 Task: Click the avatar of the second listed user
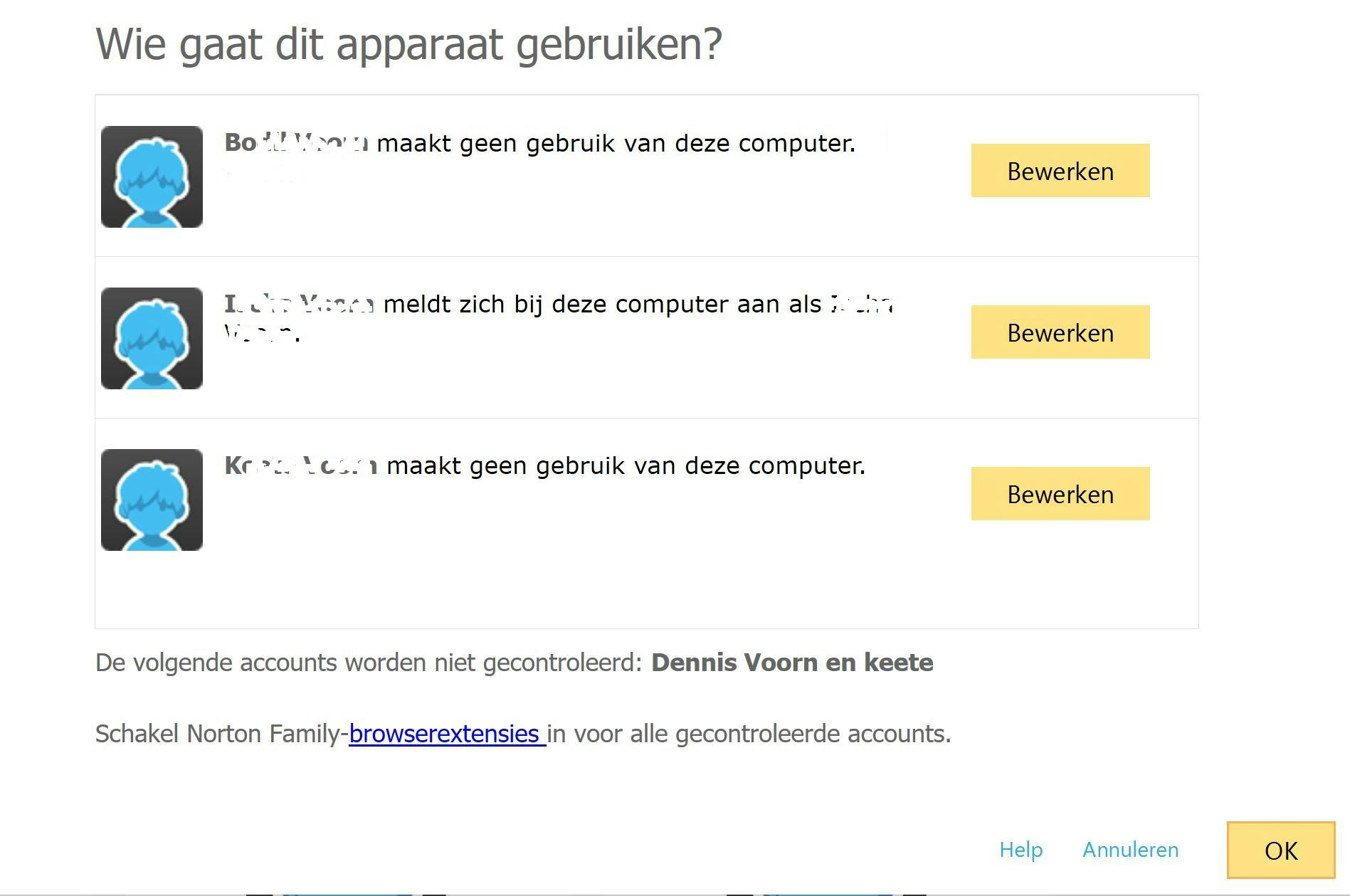pos(152,338)
